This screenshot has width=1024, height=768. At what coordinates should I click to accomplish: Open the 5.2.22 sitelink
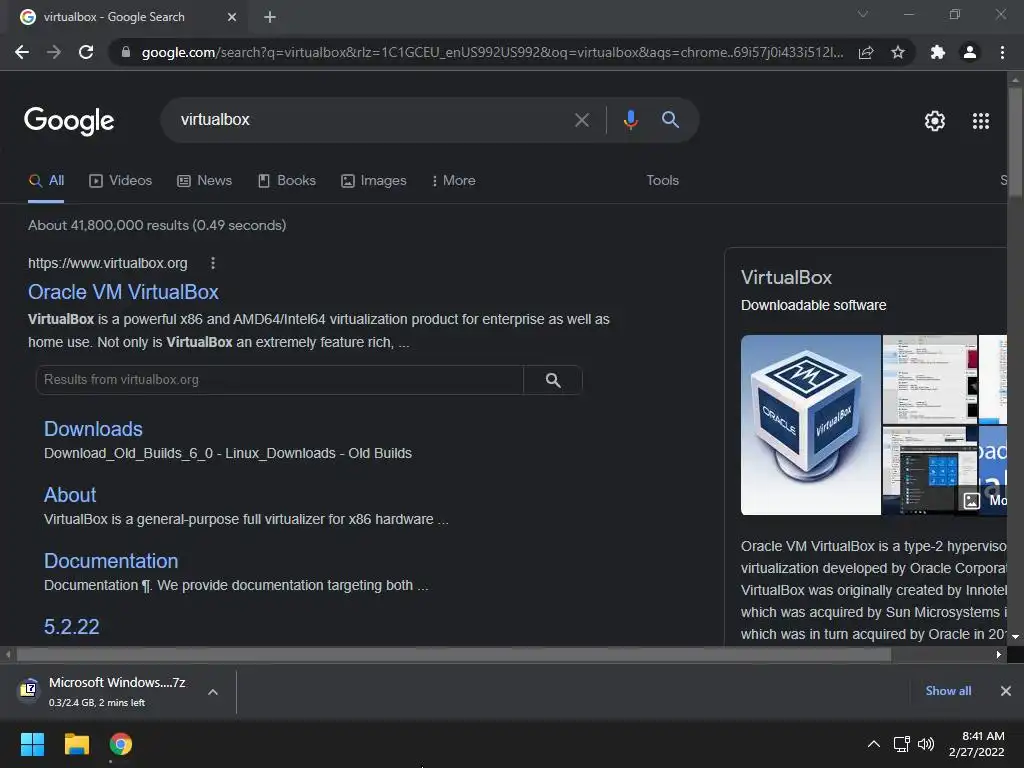point(72,627)
